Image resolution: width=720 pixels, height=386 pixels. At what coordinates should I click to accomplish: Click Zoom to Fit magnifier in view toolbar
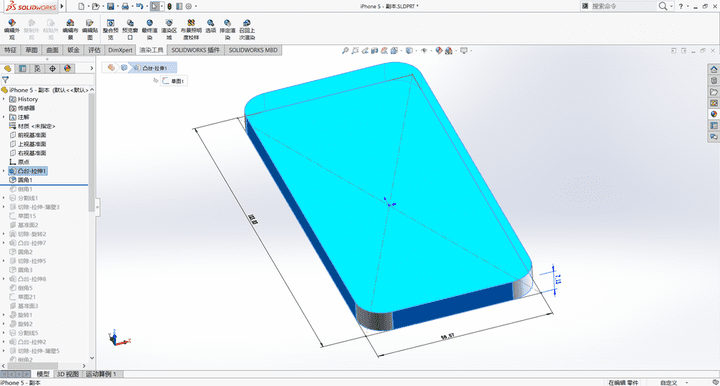345,50
